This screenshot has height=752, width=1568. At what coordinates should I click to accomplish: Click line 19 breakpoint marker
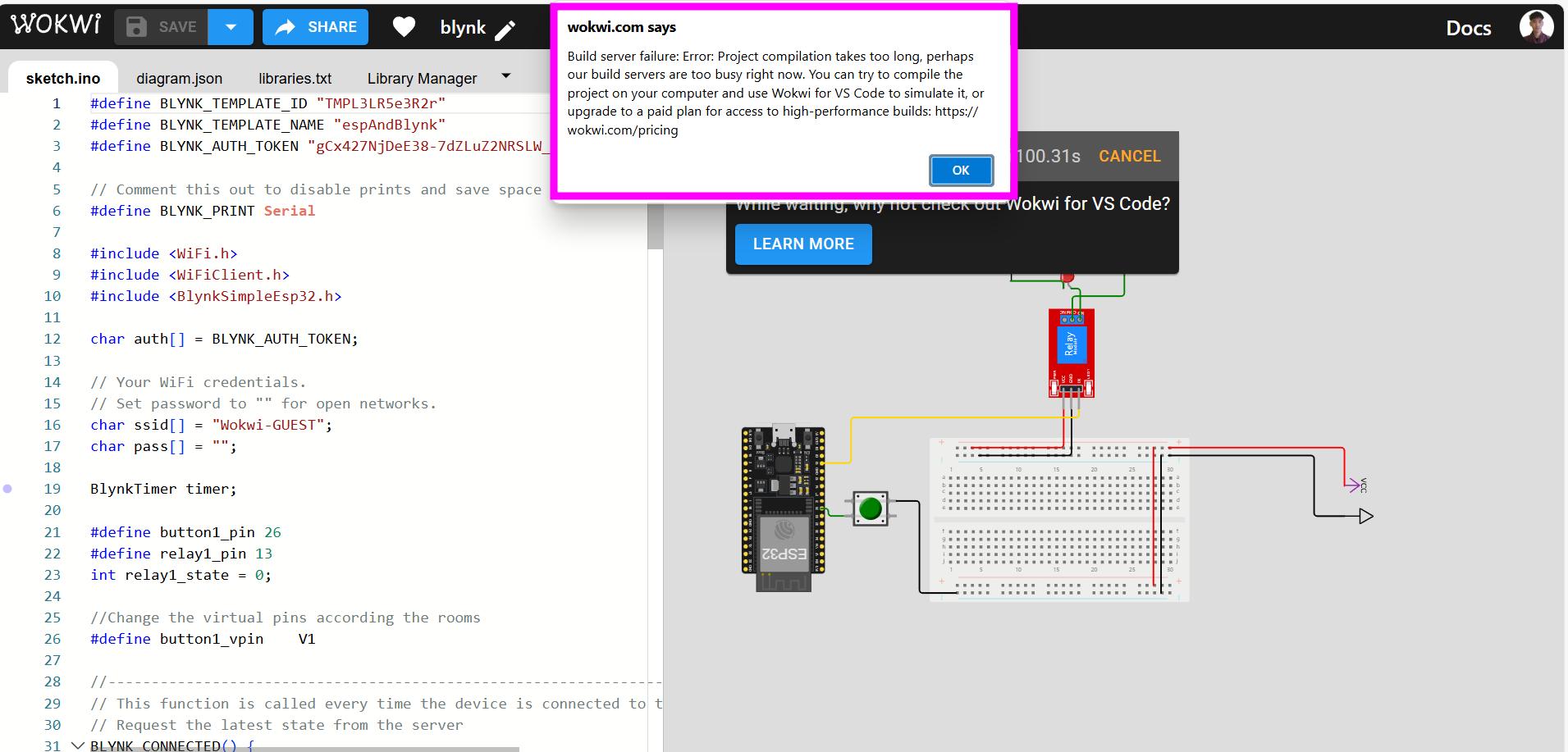click(7, 489)
